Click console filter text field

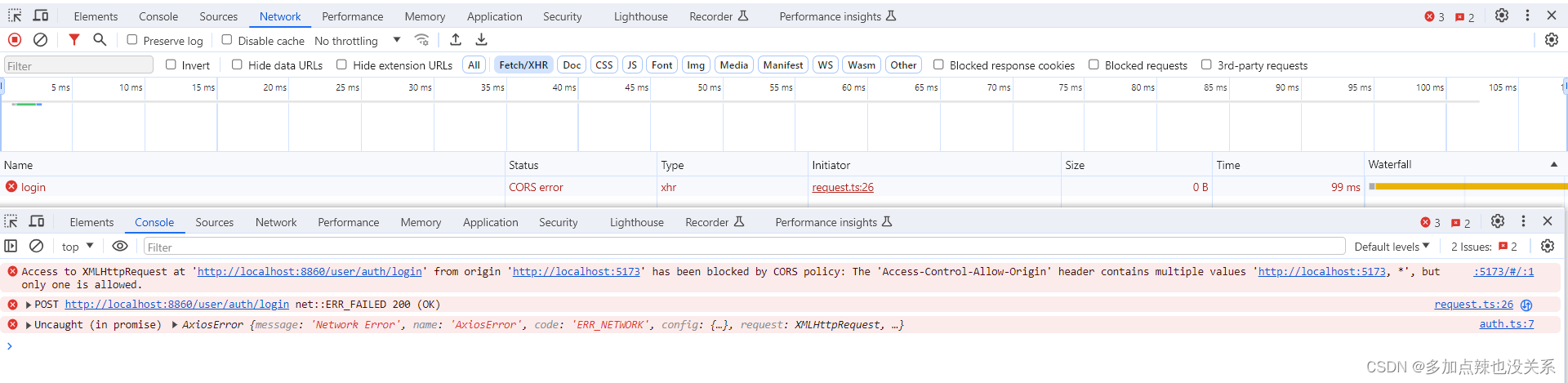click(744, 247)
